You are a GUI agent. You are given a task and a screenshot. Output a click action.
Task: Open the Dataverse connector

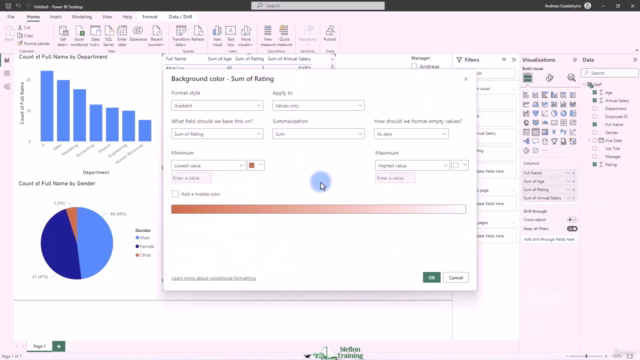pos(138,33)
